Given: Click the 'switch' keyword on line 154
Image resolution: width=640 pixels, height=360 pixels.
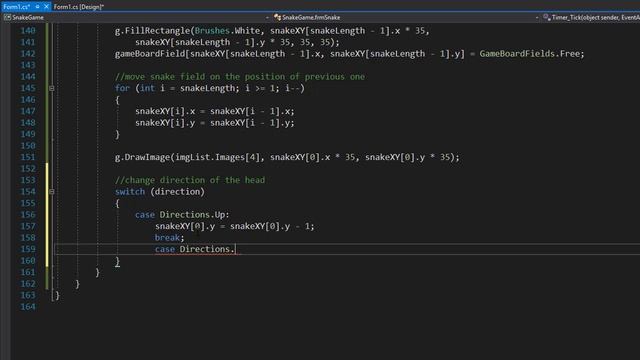Looking at the screenshot, I should tap(130, 191).
